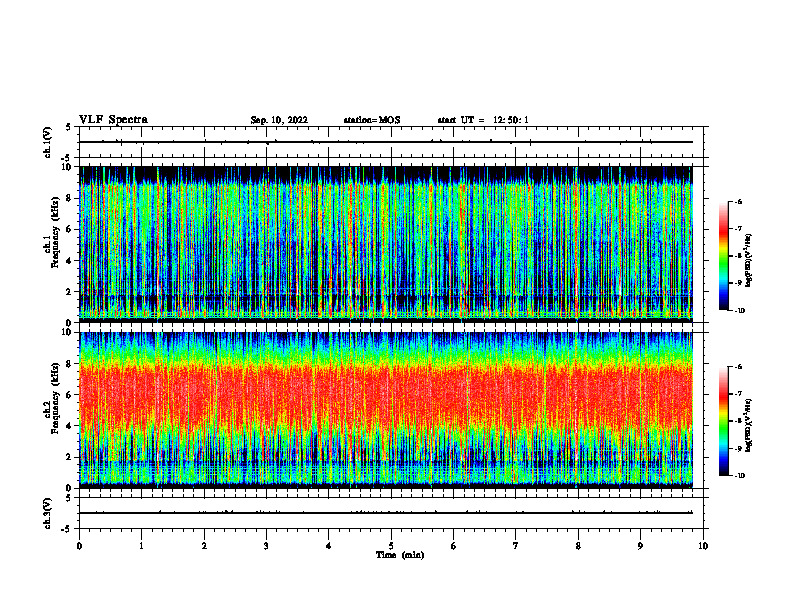Click the ch.2 color bar units label
The width and height of the screenshot is (792, 612).
pyautogui.click(x=749, y=426)
